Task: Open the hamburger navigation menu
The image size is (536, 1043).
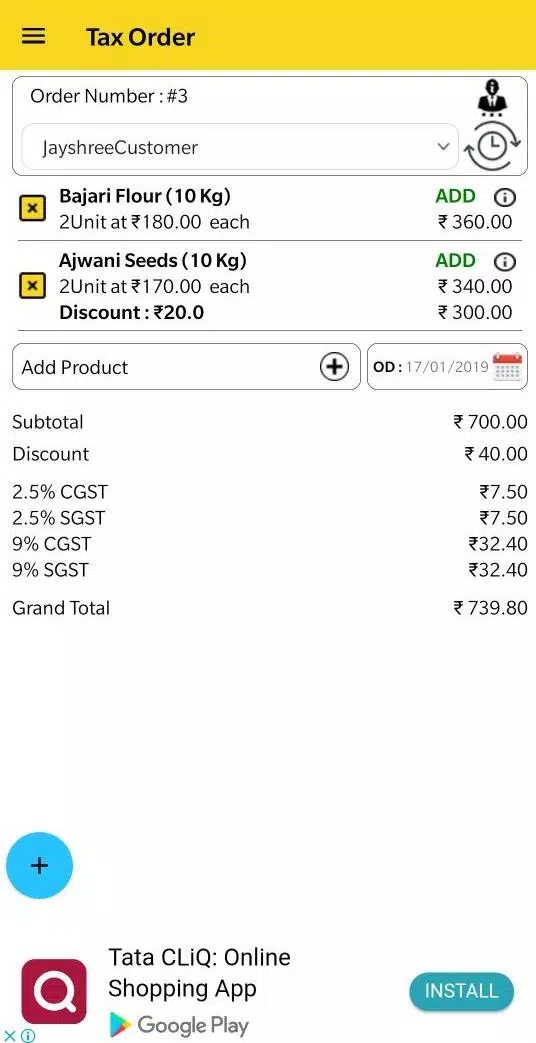Action: pos(33,36)
